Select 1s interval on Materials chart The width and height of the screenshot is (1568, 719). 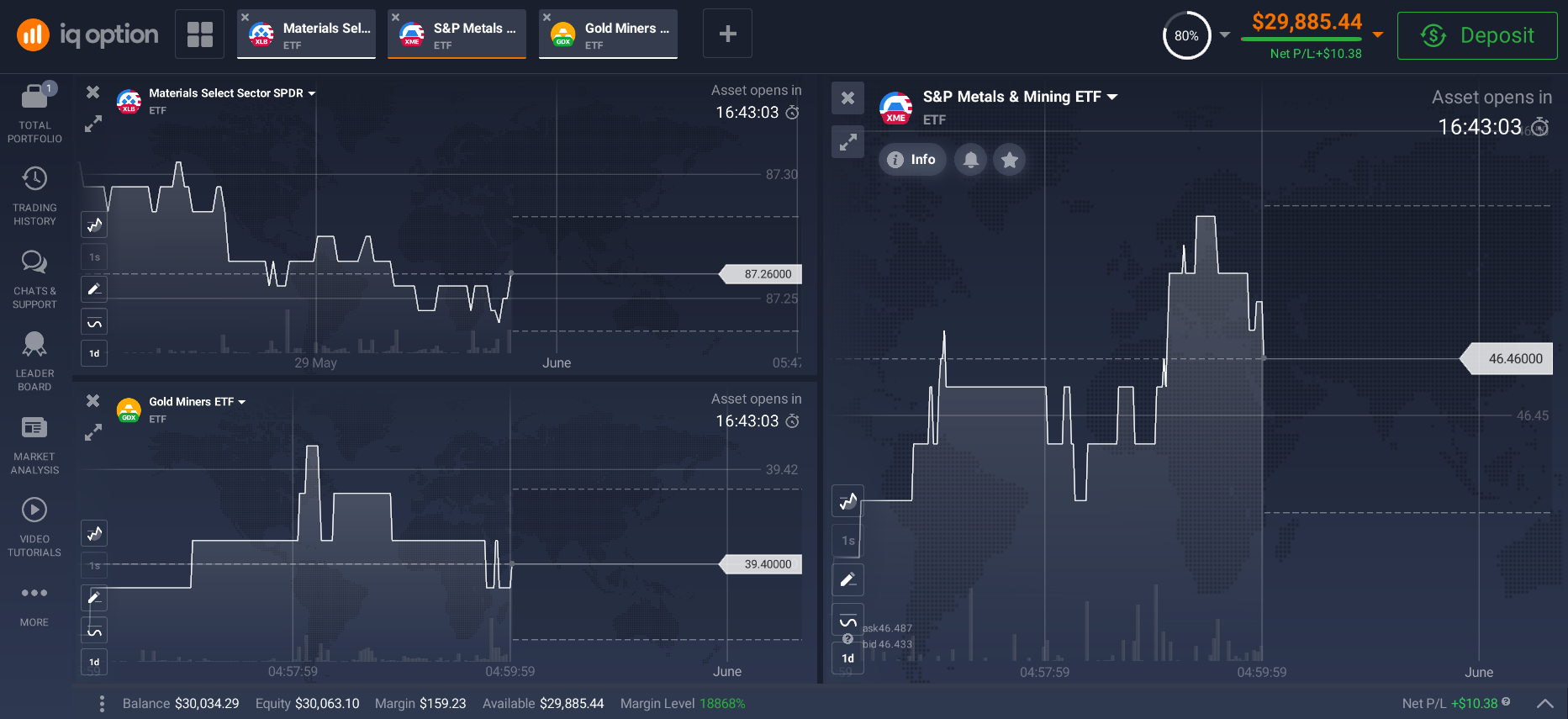pos(94,257)
